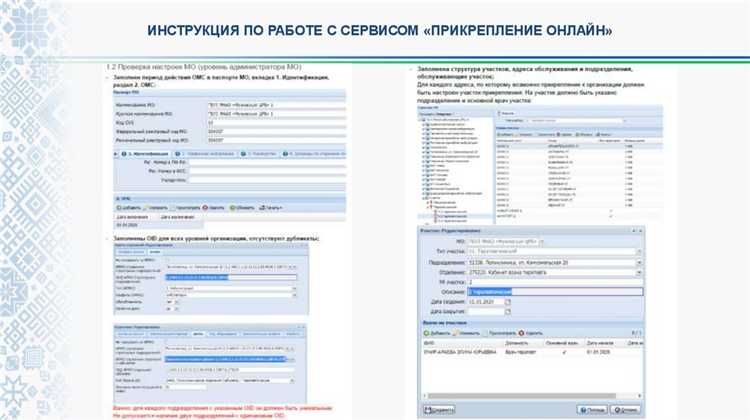This screenshot has width=750, height=420.
Task: Click the Добавить icon in the ОМС toolbar
Action: 119,208
